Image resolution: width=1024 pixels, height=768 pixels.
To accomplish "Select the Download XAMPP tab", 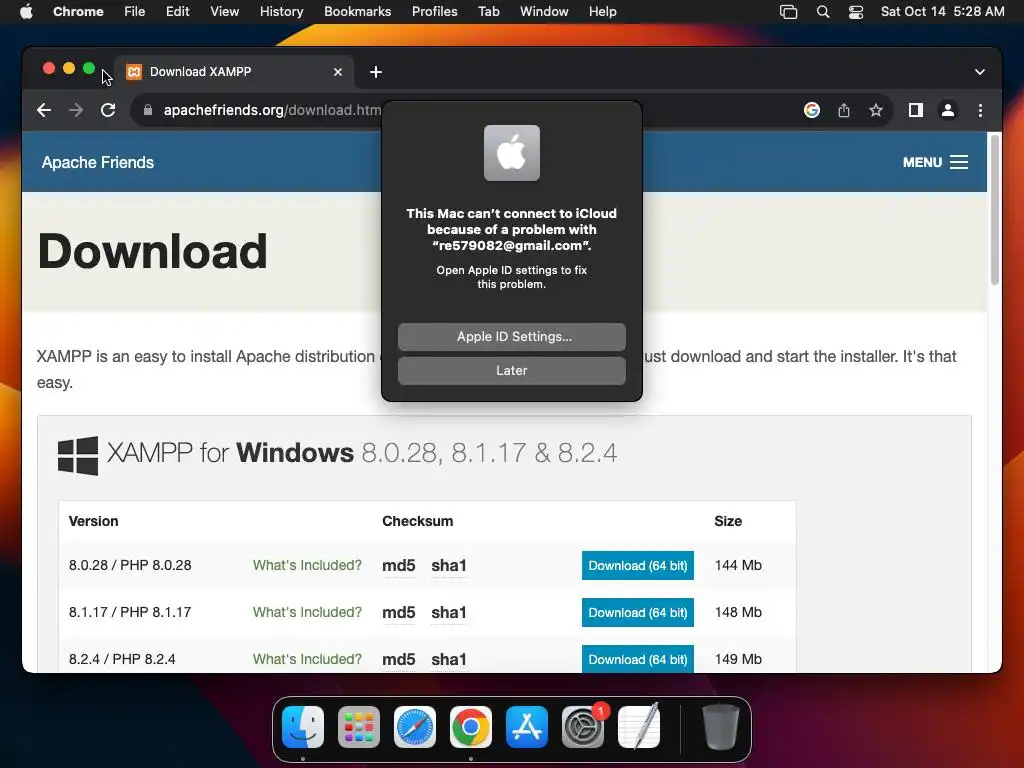I will (x=234, y=72).
